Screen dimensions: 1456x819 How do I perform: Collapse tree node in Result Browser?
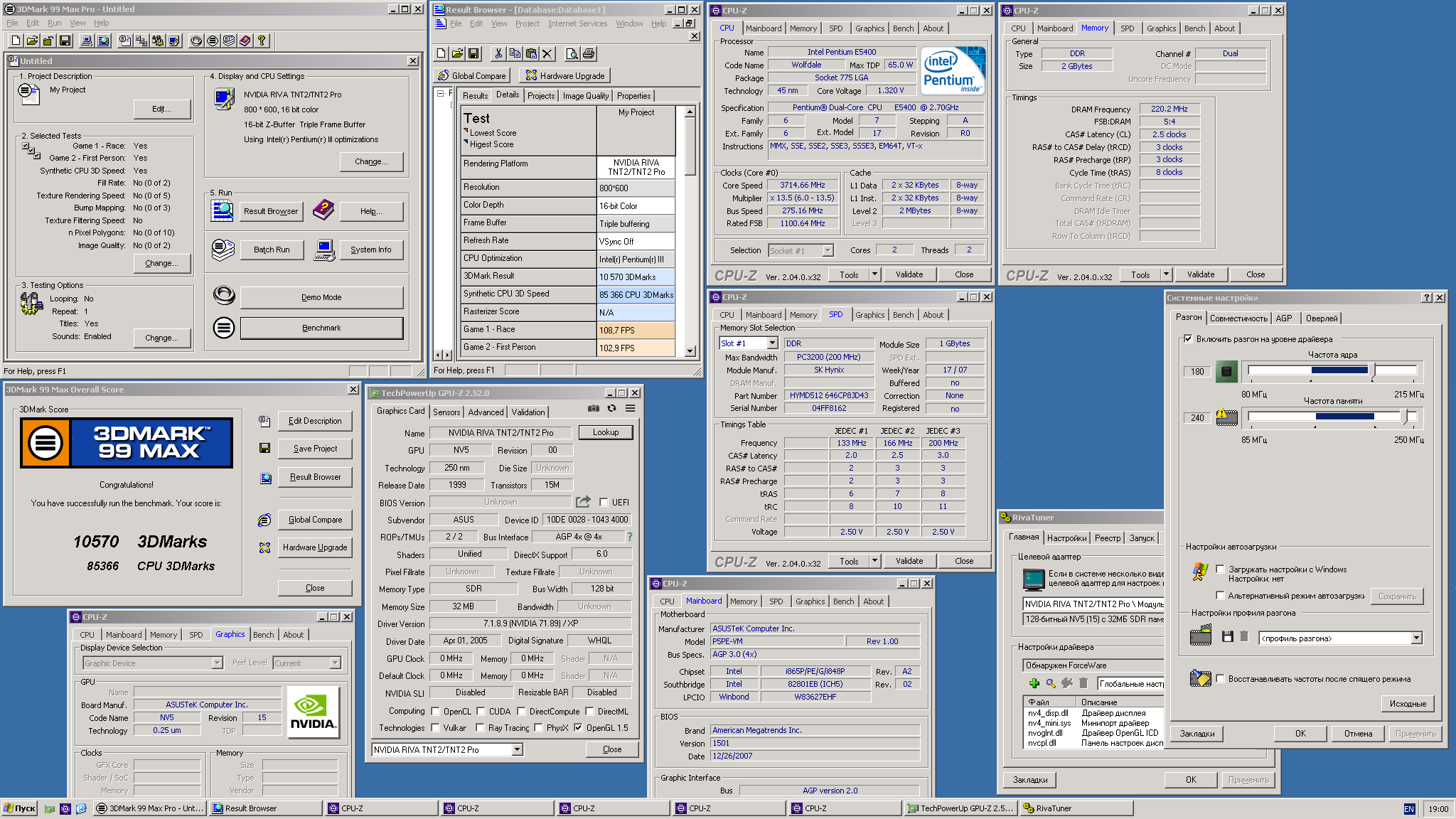tap(441, 94)
